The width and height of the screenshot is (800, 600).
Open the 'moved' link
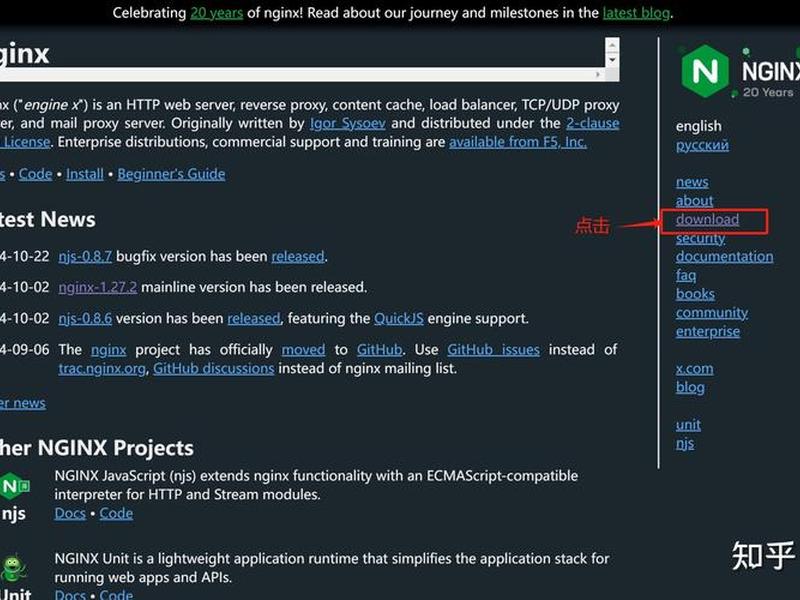[304, 350]
